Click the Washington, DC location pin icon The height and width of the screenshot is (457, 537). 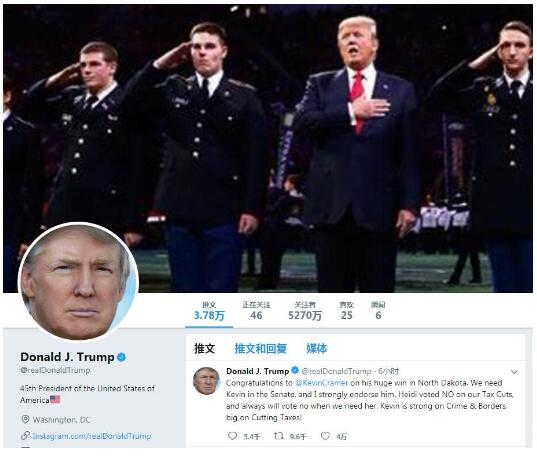pyautogui.click(x=25, y=419)
